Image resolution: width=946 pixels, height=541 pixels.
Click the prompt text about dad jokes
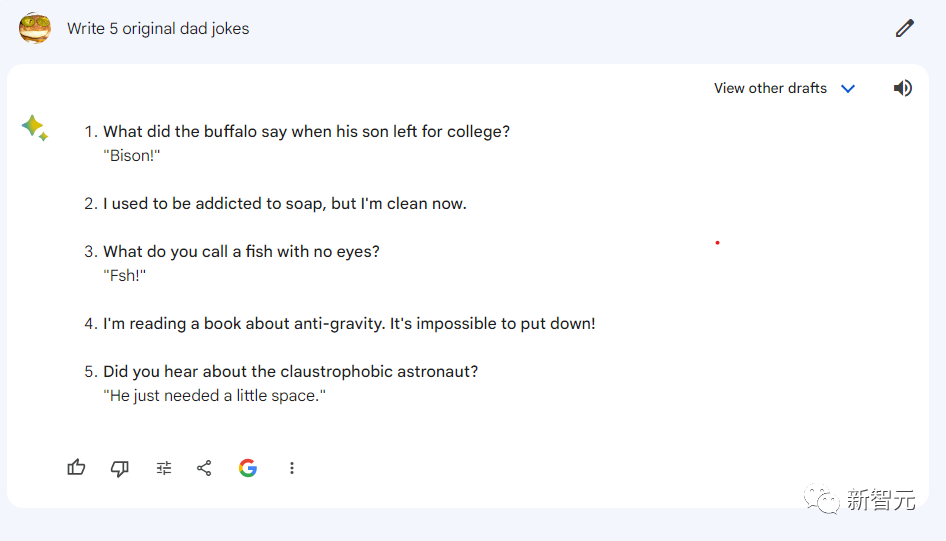click(158, 29)
